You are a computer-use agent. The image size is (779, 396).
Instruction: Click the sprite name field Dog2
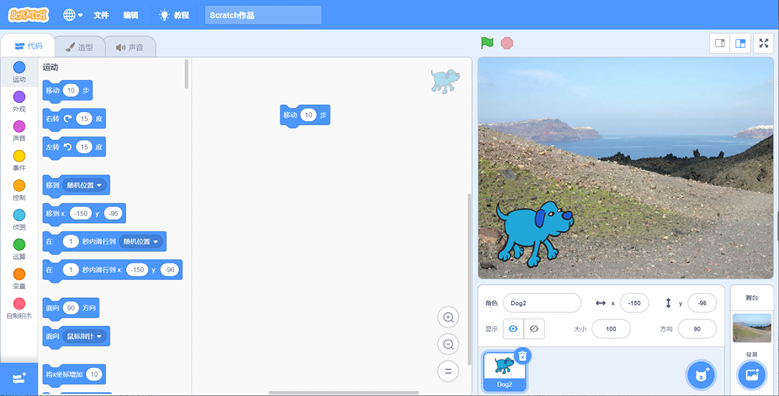coord(542,303)
